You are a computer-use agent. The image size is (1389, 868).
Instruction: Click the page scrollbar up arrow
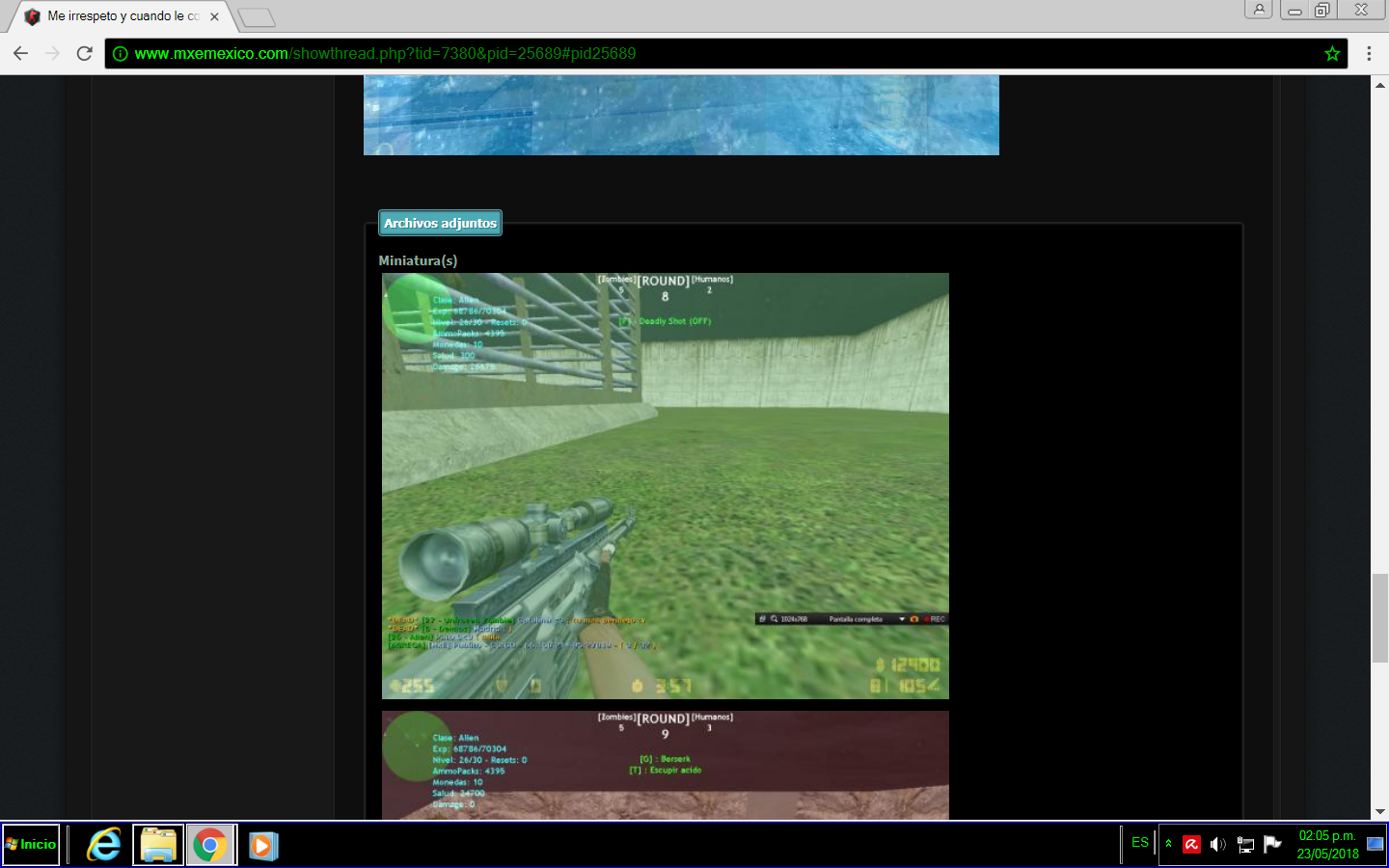[x=1379, y=84]
